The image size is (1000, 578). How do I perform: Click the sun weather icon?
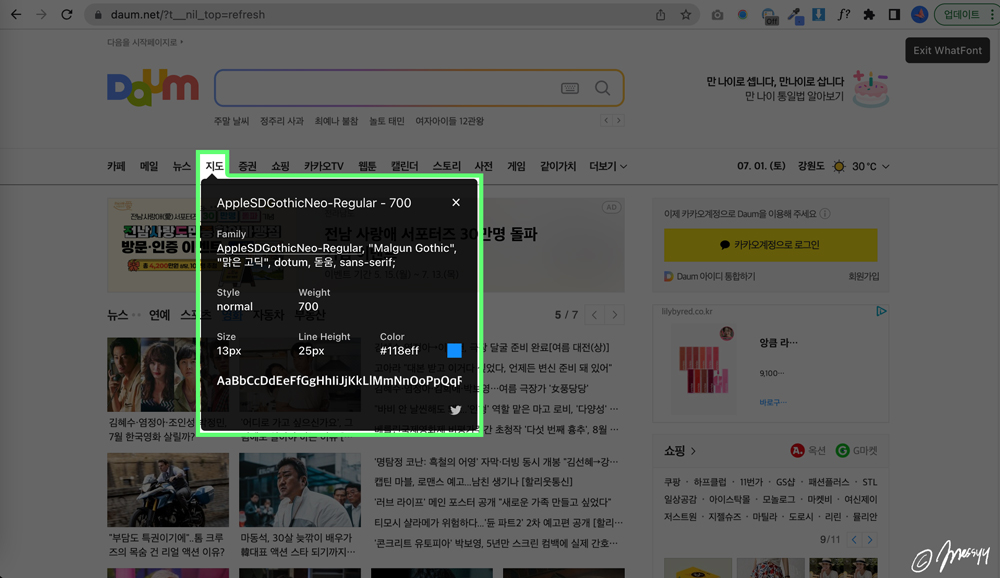pyautogui.click(x=839, y=167)
